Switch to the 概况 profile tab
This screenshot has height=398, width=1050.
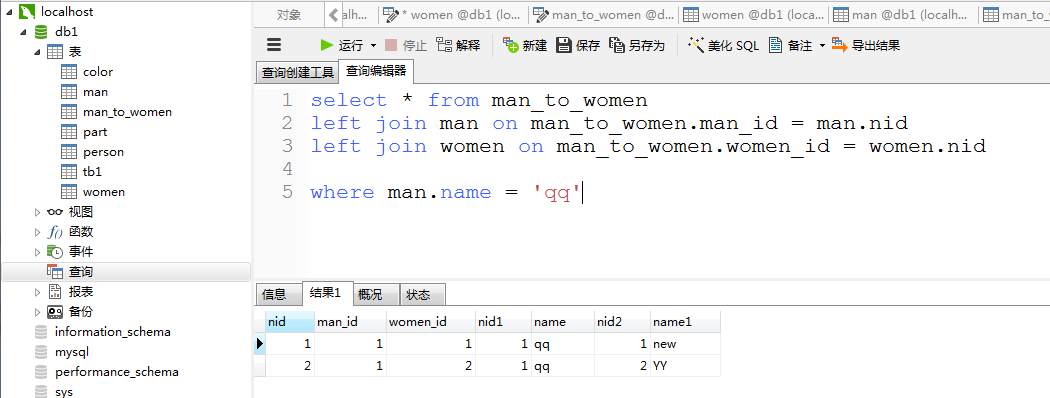point(375,294)
